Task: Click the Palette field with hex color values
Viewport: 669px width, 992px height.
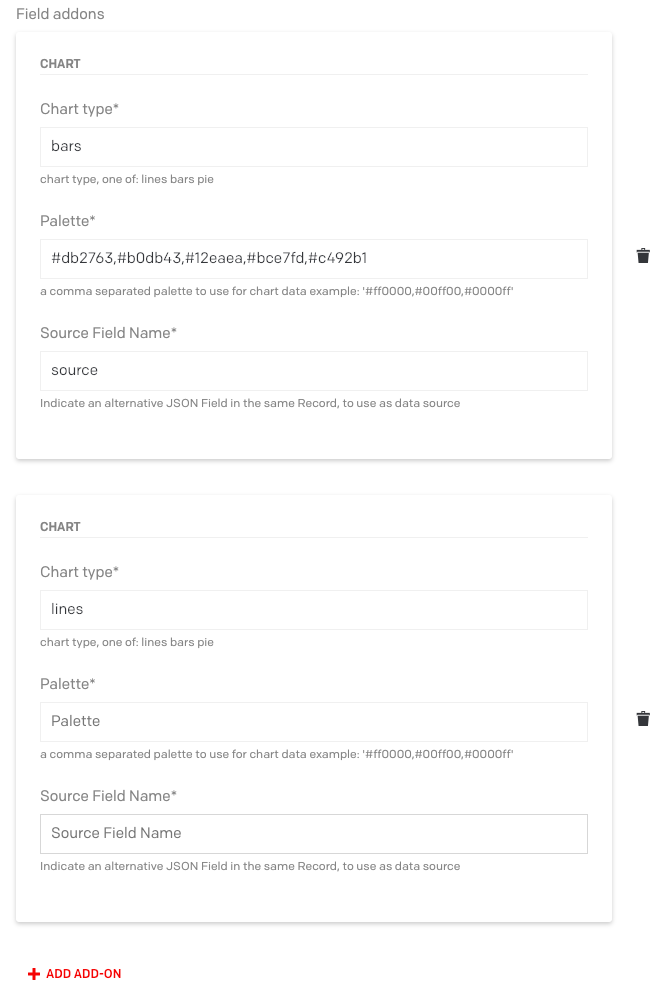Action: (314, 258)
